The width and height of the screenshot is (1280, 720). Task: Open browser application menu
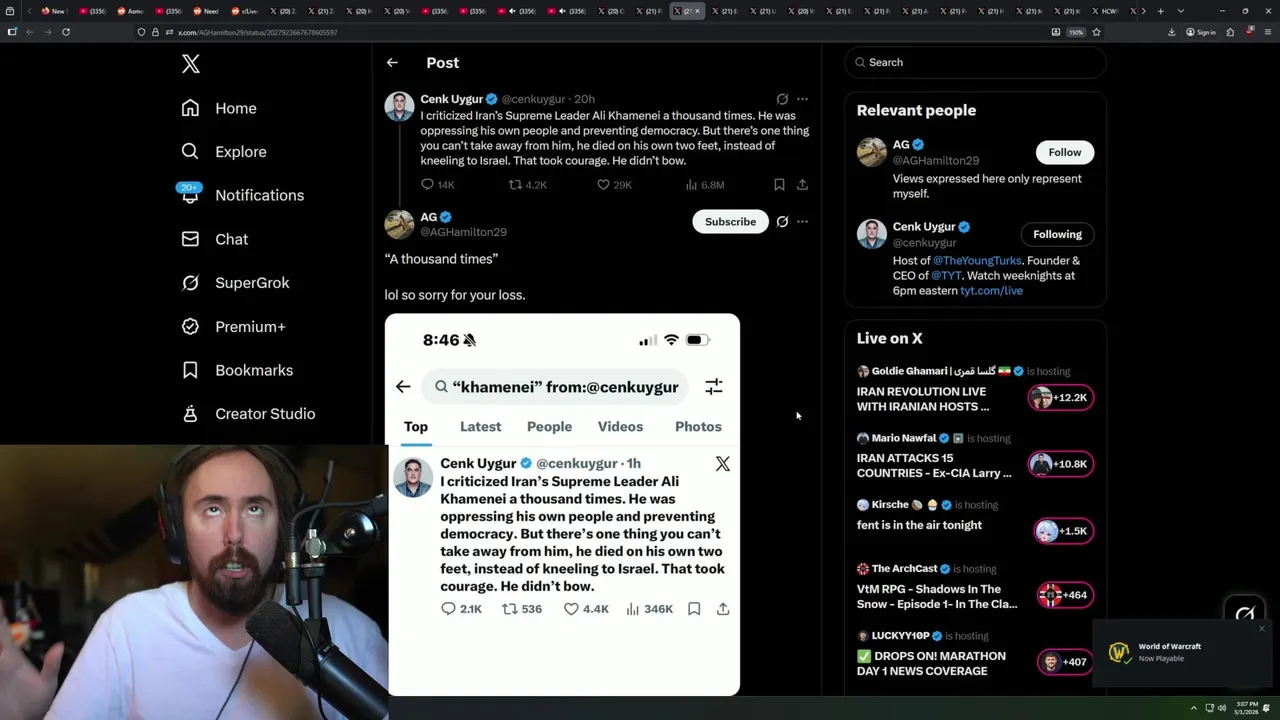pos(1268,32)
